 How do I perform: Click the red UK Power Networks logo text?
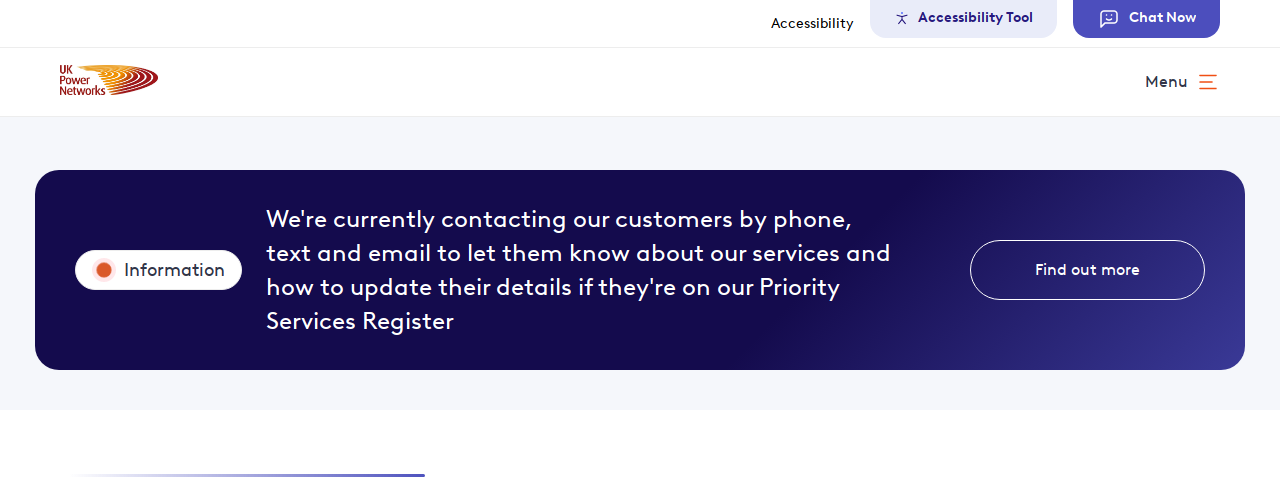click(80, 80)
